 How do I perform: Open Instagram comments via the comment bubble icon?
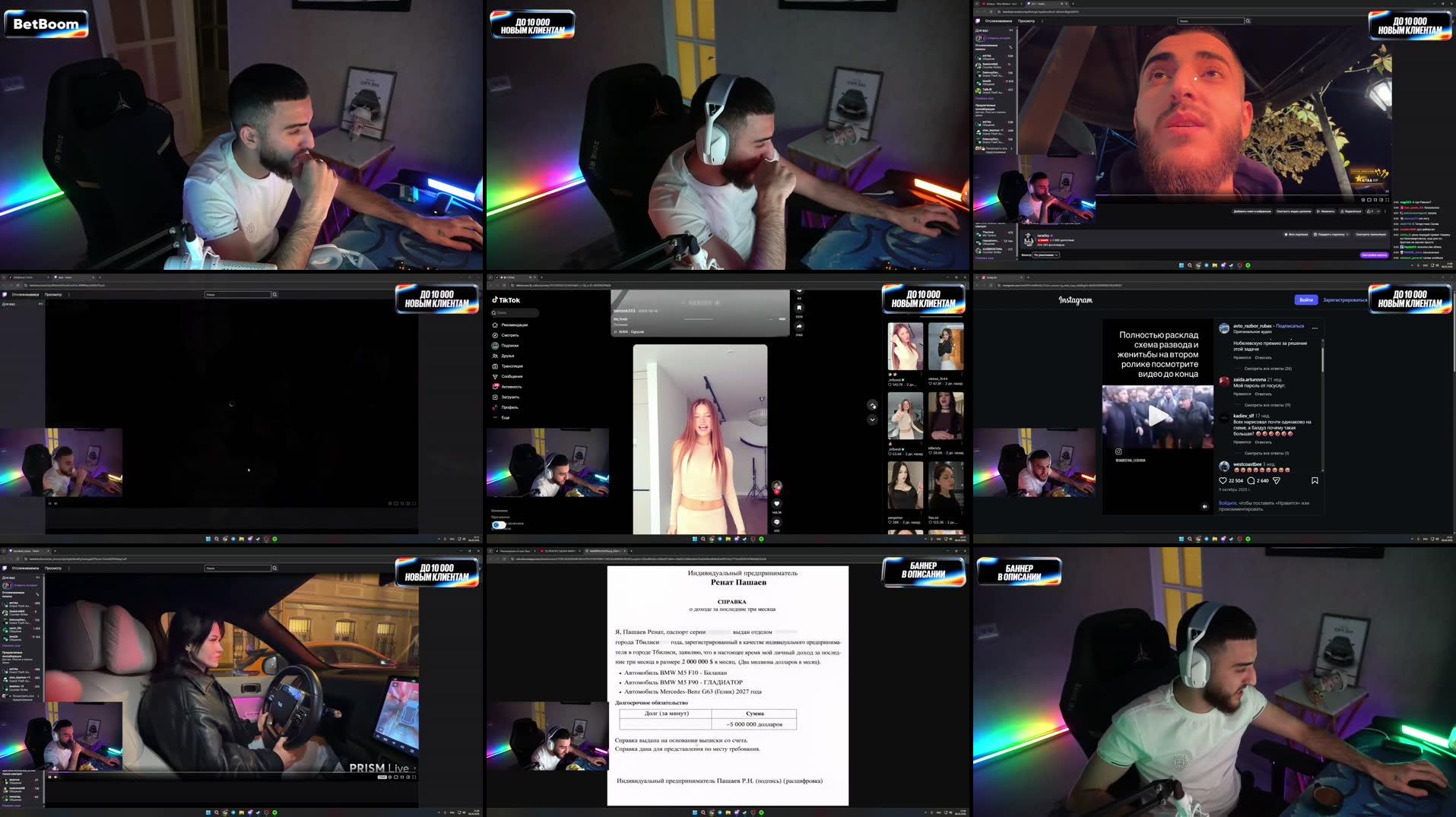pyautogui.click(x=1251, y=480)
